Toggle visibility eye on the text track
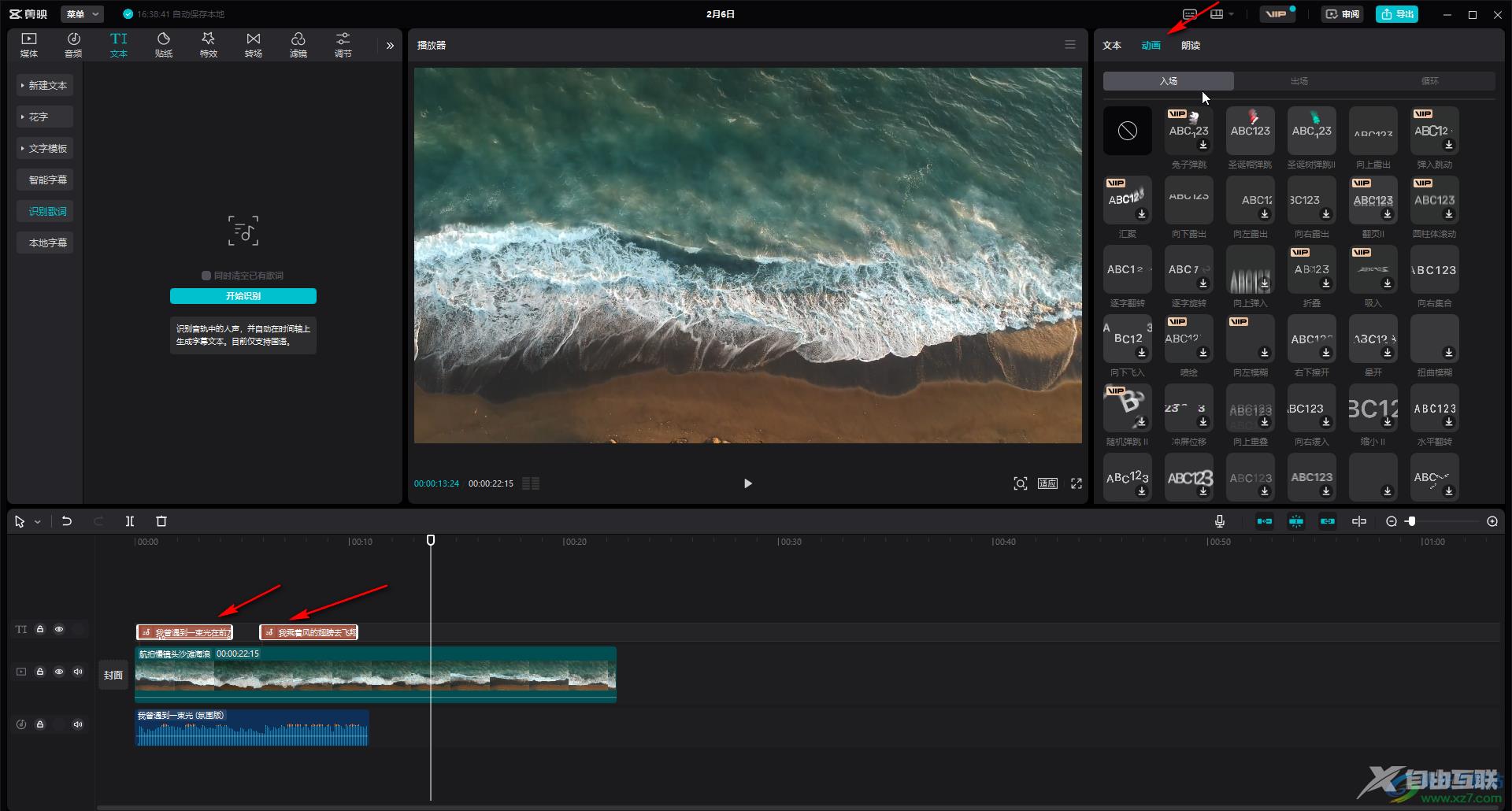This screenshot has height=811, width=1512. coord(59,629)
